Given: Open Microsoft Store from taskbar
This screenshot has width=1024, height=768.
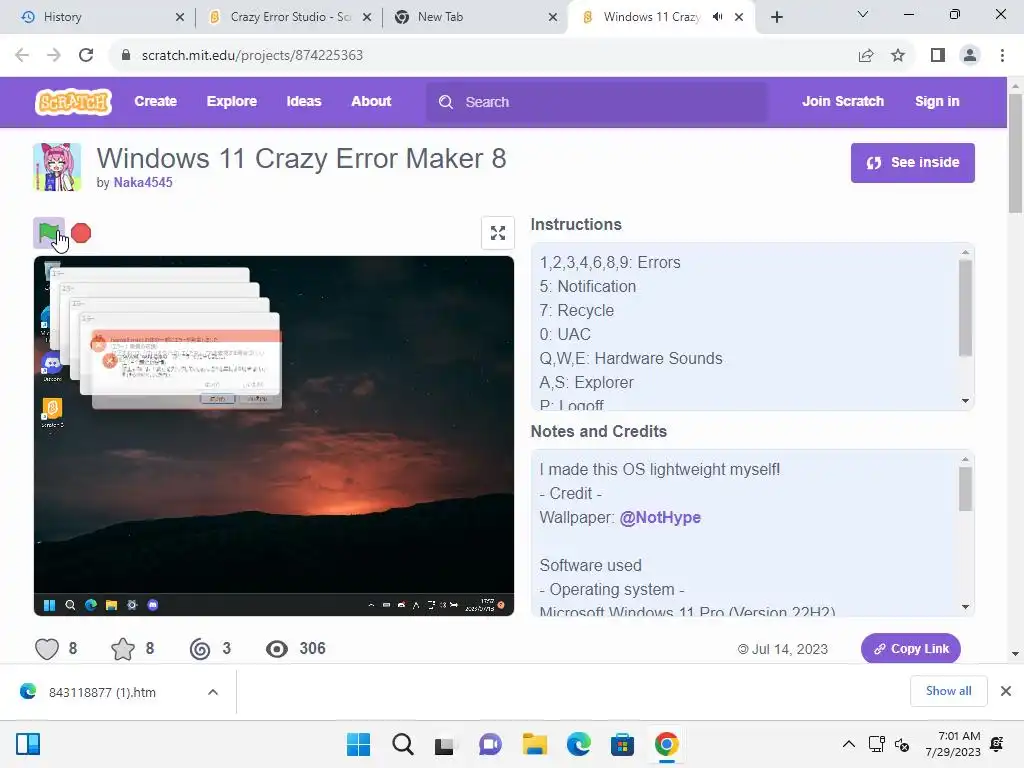Looking at the screenshot, I should [622, 744].
